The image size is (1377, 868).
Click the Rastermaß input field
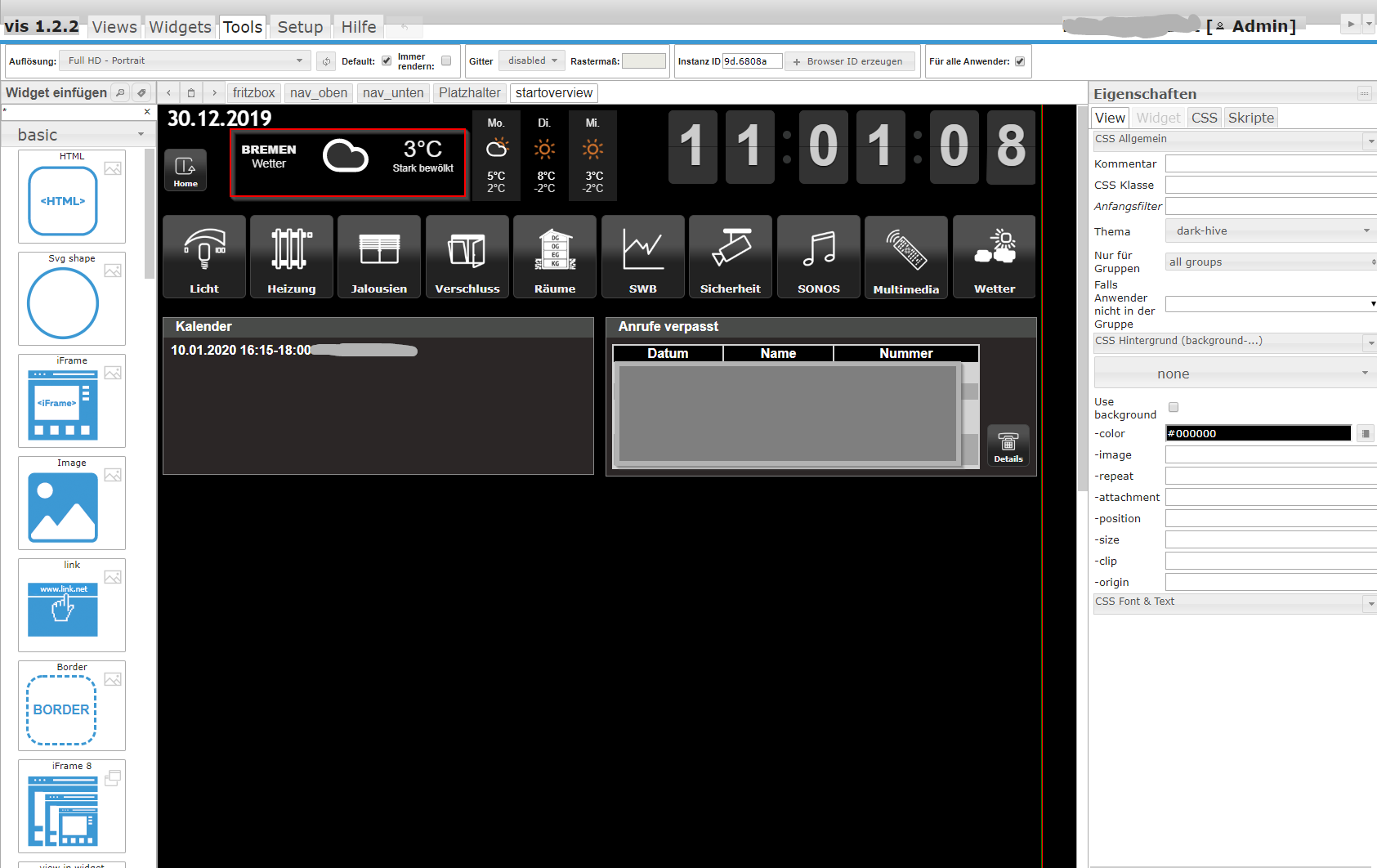[x=644, y=61]
